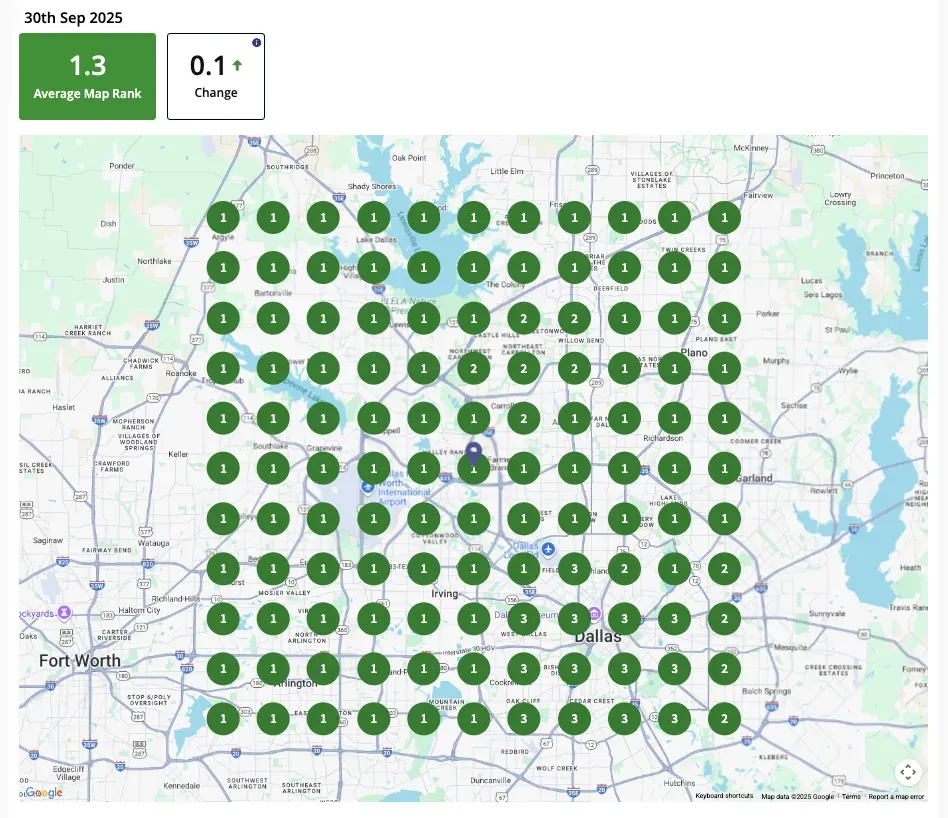Click the 'Watauga' map label
The width and height of the screenshot is (948, 818).
point(154,543)
